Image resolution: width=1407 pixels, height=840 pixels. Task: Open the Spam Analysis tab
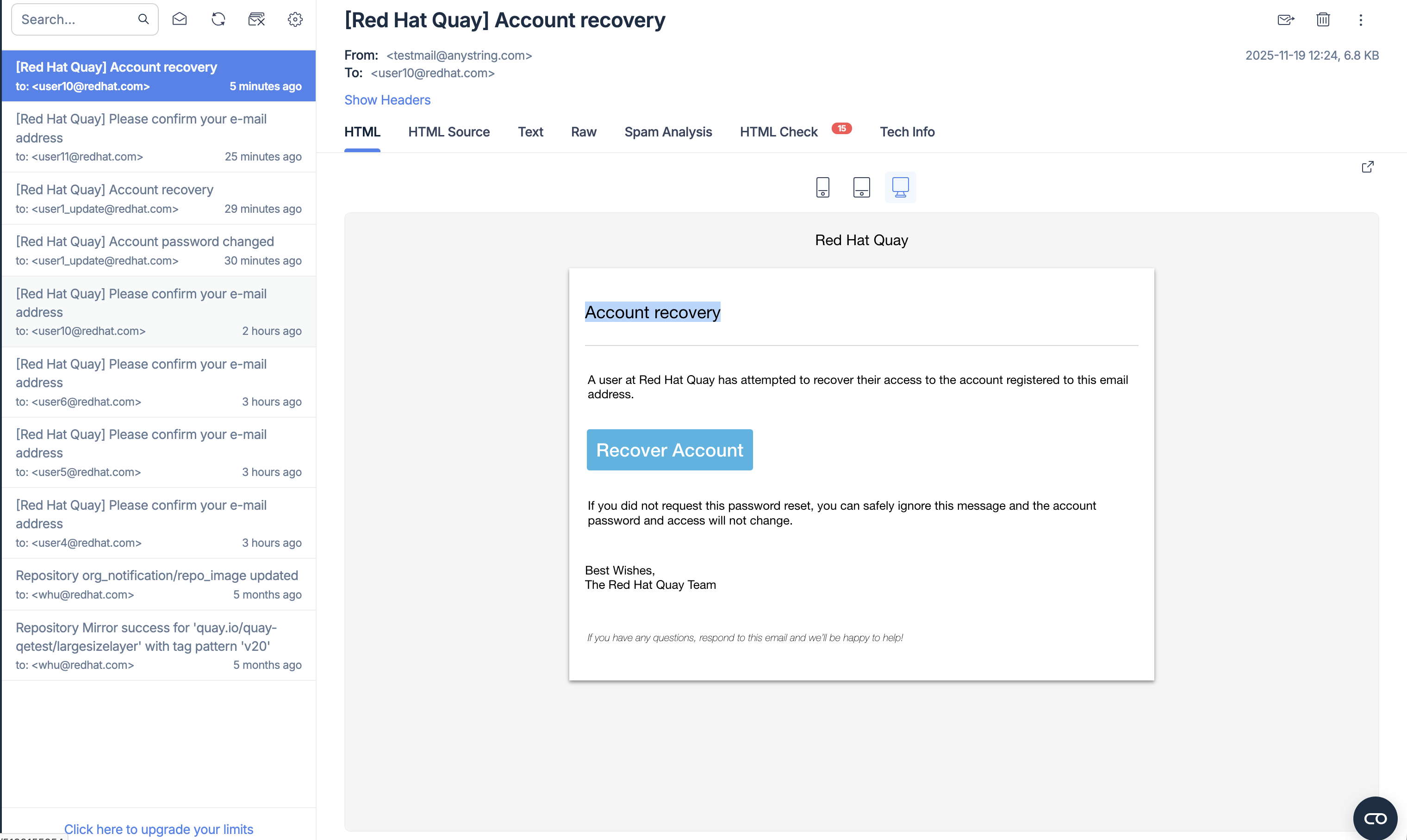point(667,132)
